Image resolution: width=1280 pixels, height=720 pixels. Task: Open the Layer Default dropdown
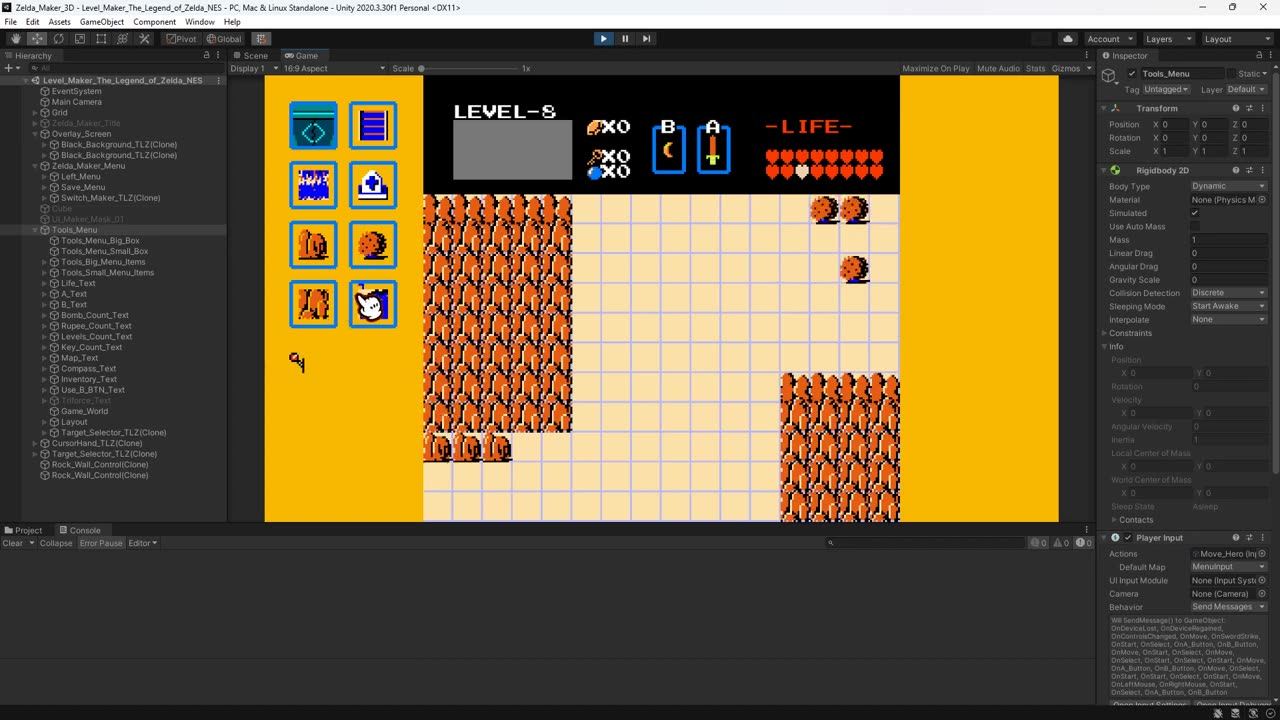point(1247,89)
